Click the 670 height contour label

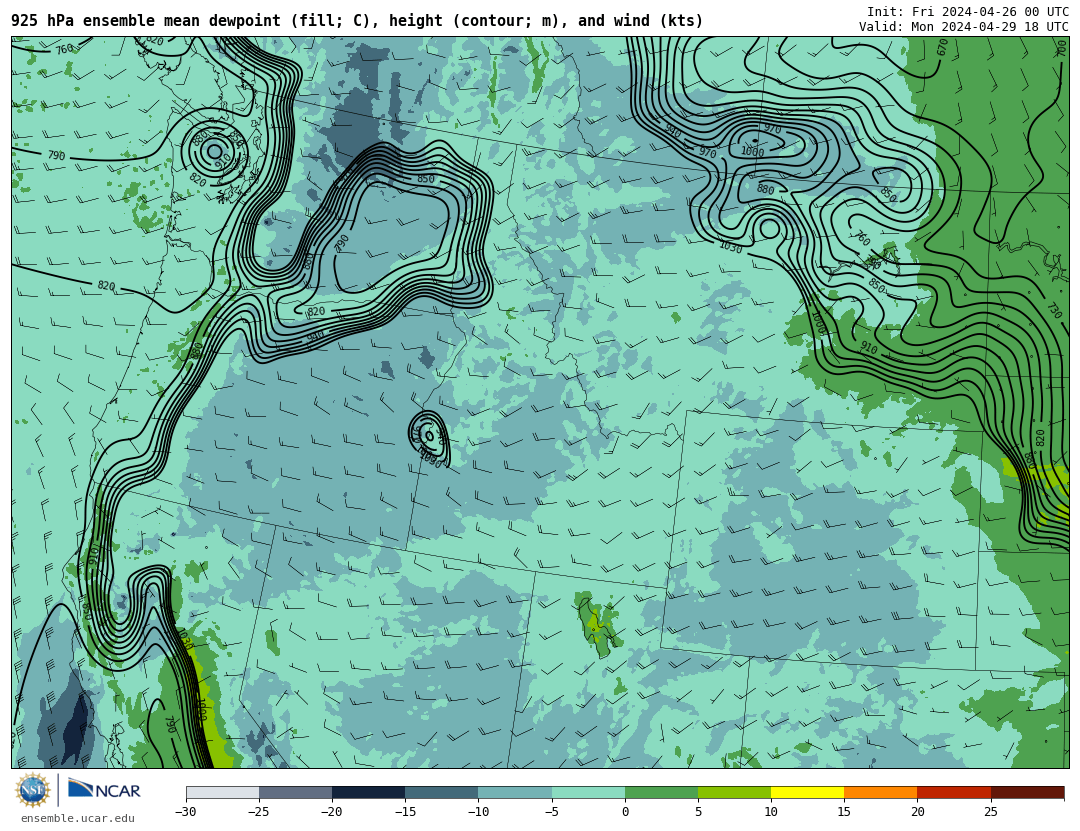[942, 47]
